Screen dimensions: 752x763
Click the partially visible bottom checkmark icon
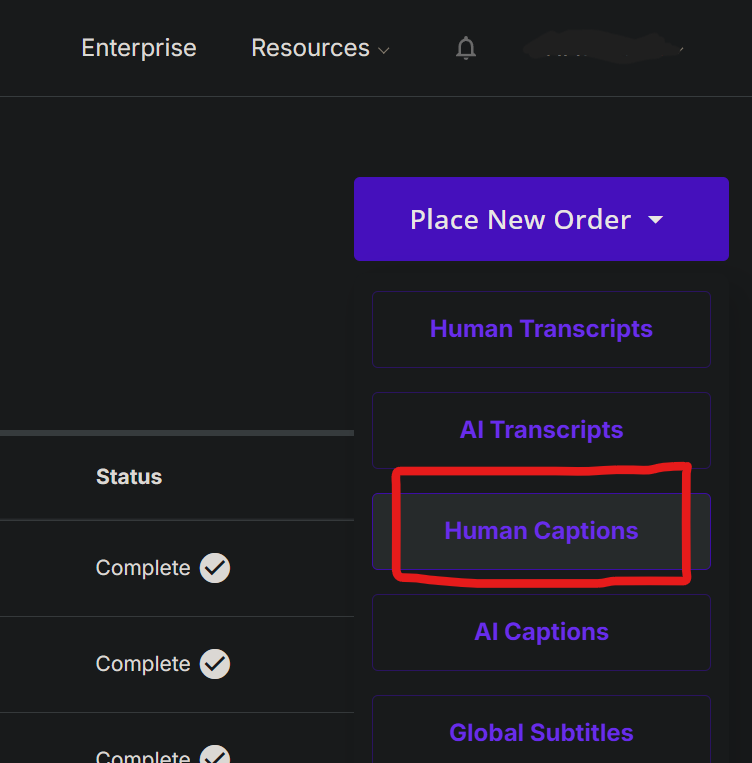tap(215, 756)
